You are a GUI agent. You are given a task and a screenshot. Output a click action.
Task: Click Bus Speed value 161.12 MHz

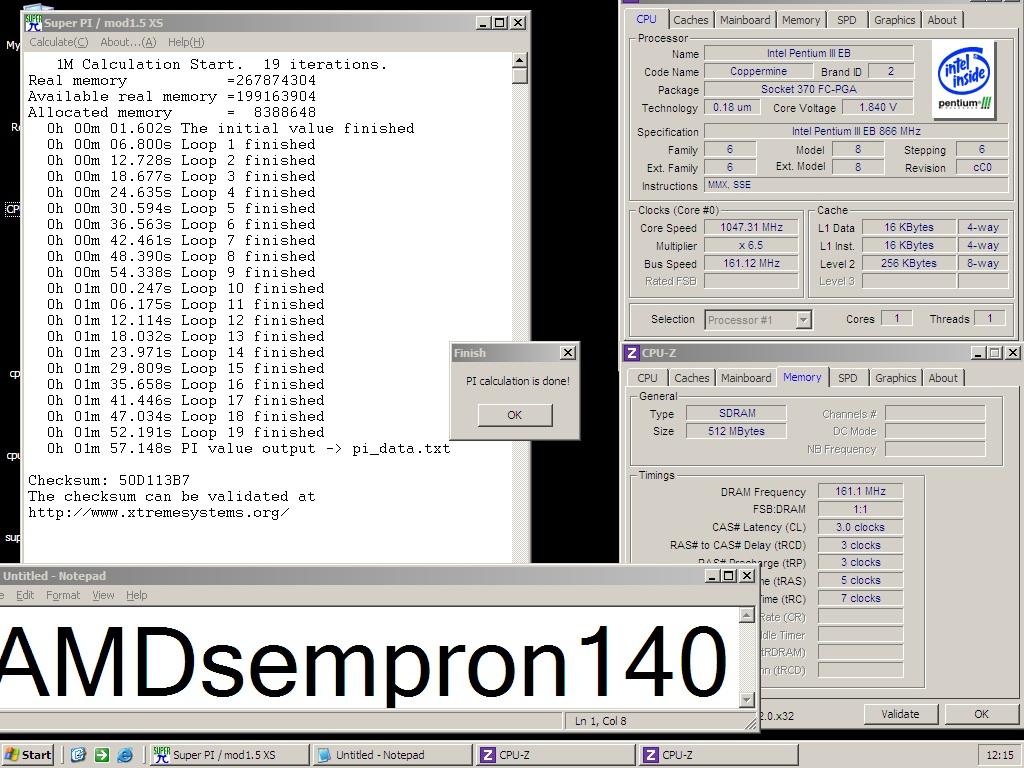[x=751, y=263]
